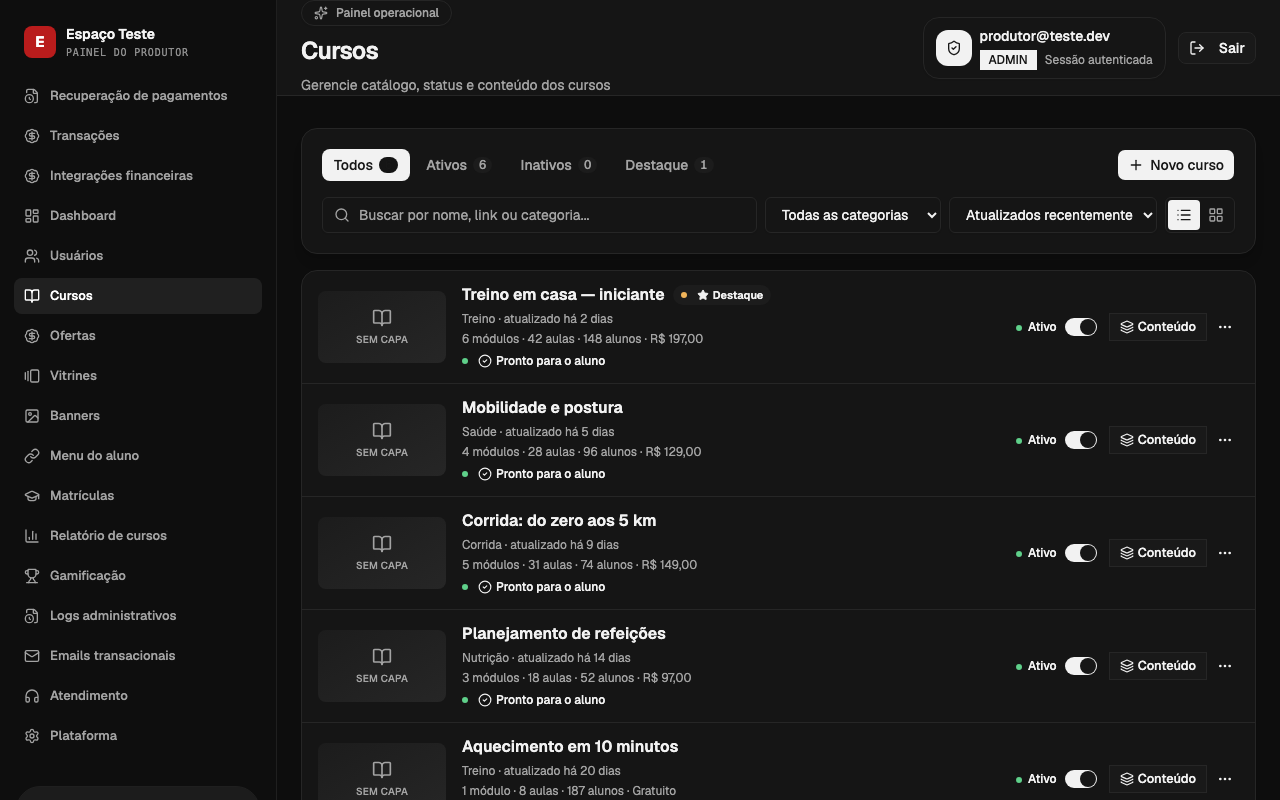Click the SEM CAPA book icon for Mobilidade e postura
Image resolution: width=1280 pixels, height=800 pixels.
coord(382,431)
